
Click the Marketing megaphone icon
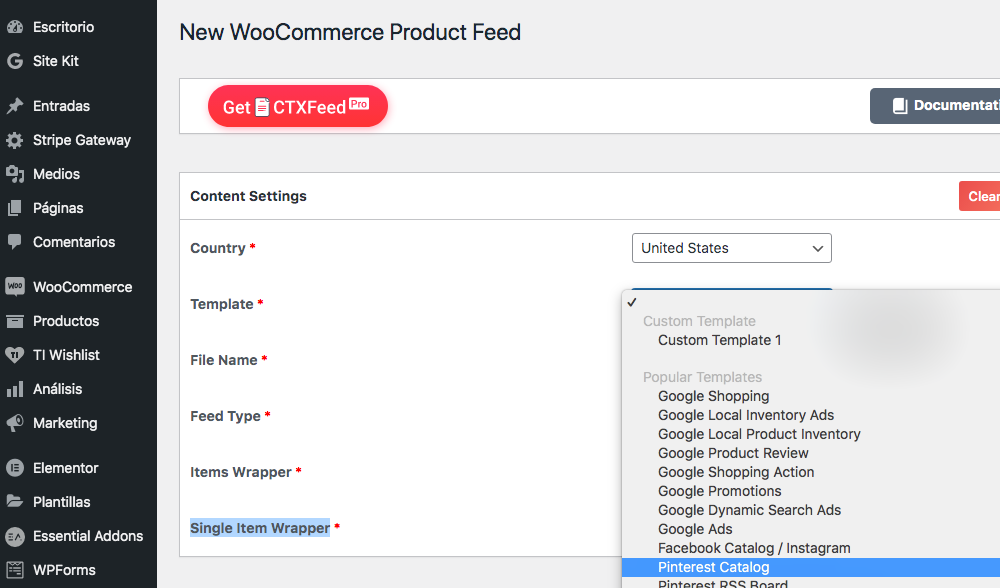click(15, 423)
